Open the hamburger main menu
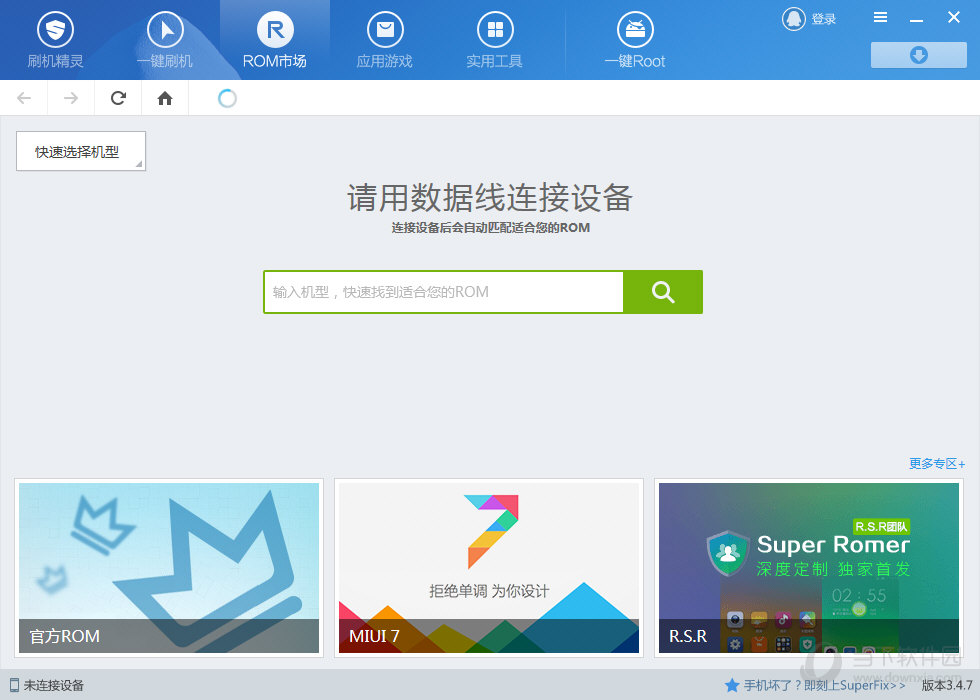The width and height of the screenshot is (980, 700). click(x=880, y=18)
